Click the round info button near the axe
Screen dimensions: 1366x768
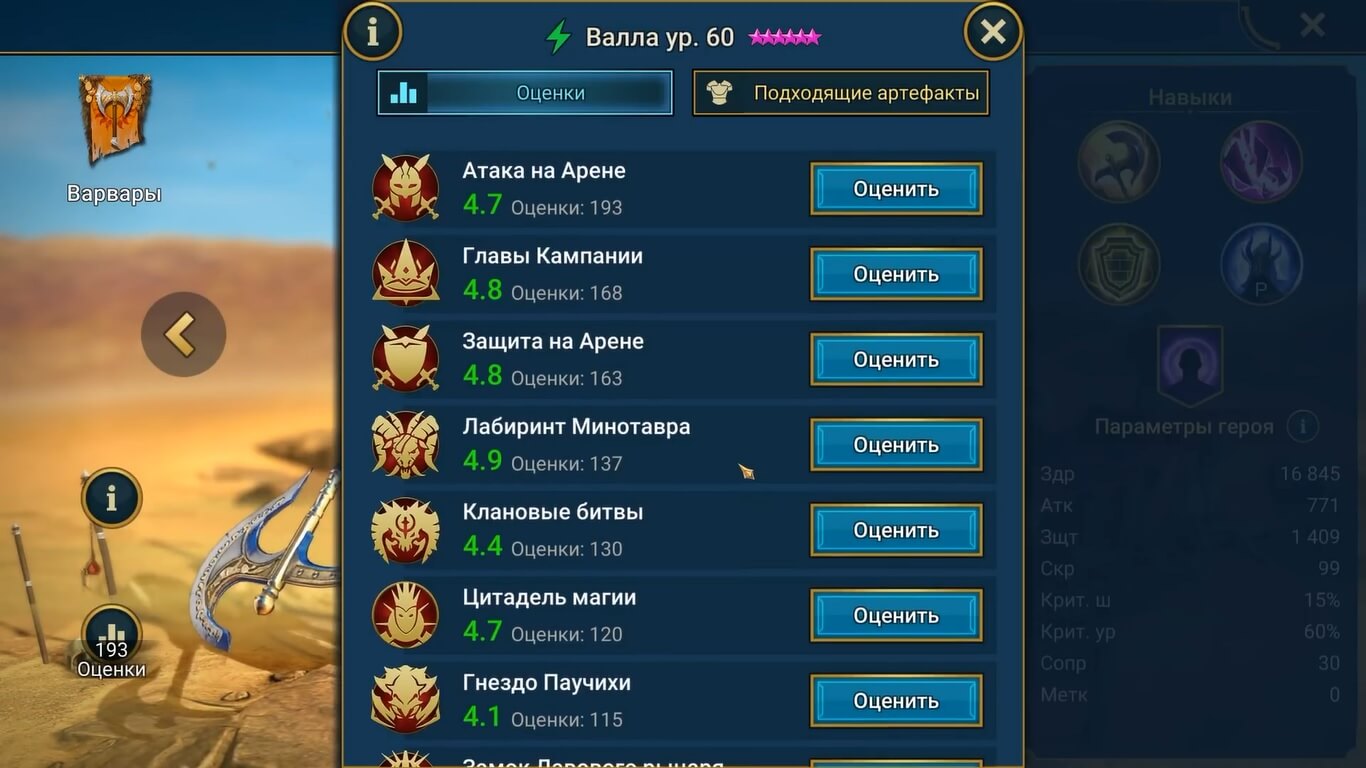111,498
